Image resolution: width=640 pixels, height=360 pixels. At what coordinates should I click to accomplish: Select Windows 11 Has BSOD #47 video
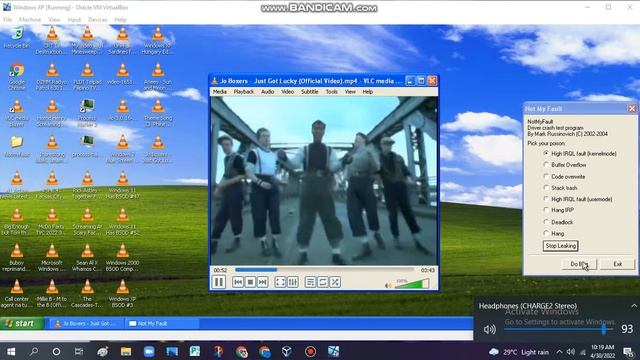coord(122,185)
